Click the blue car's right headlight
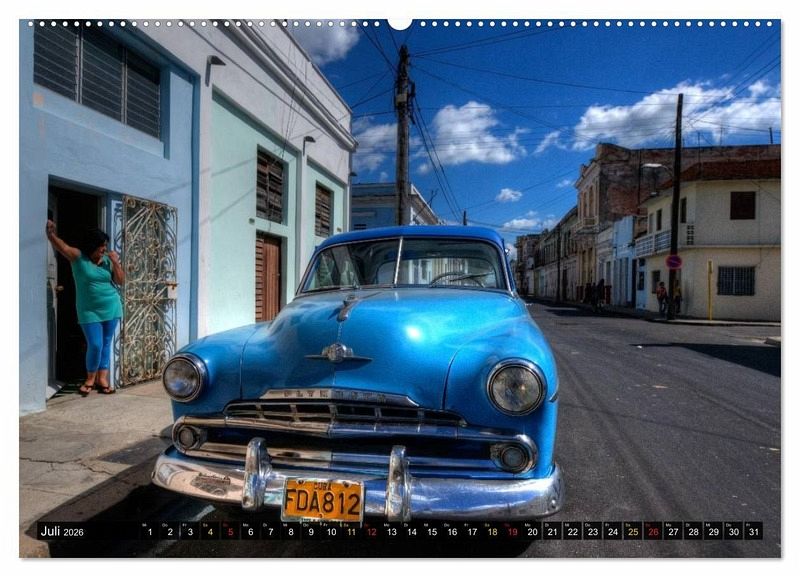 pyautogui.click(x=515, y=387)
